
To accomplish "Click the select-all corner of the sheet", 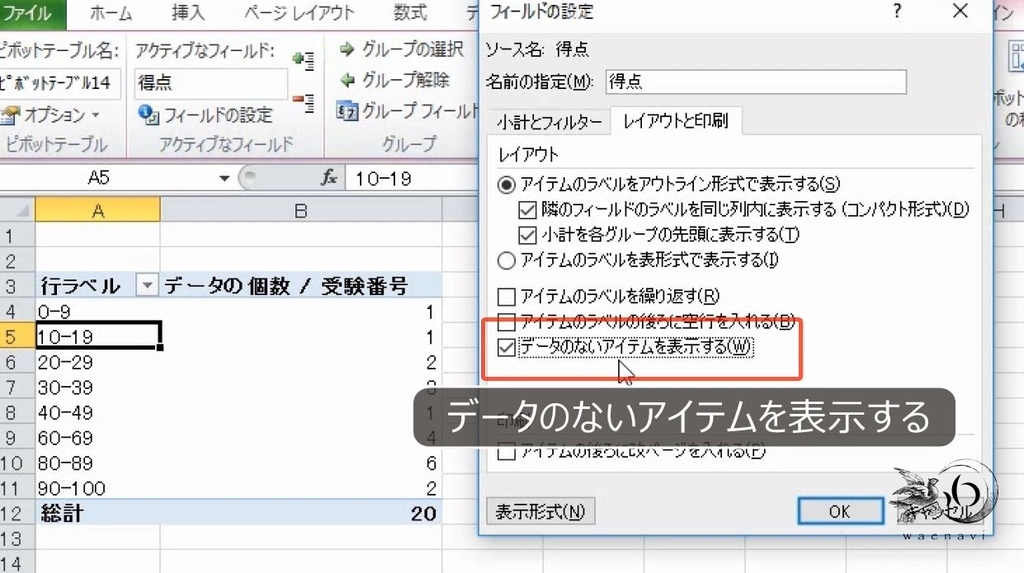I will tap(18, 210).
